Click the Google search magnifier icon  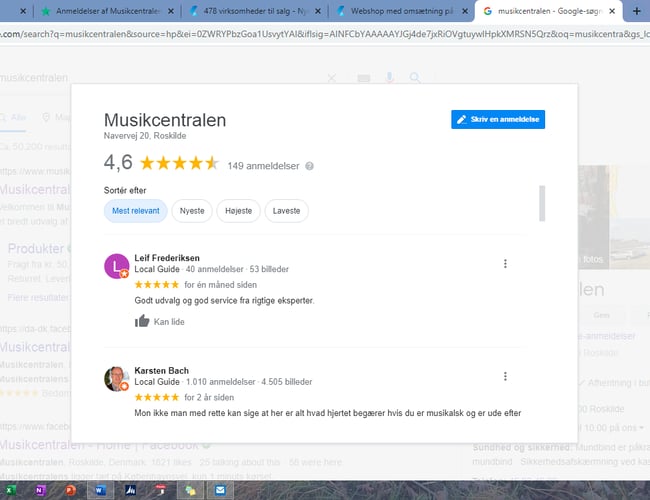point(415,78)
